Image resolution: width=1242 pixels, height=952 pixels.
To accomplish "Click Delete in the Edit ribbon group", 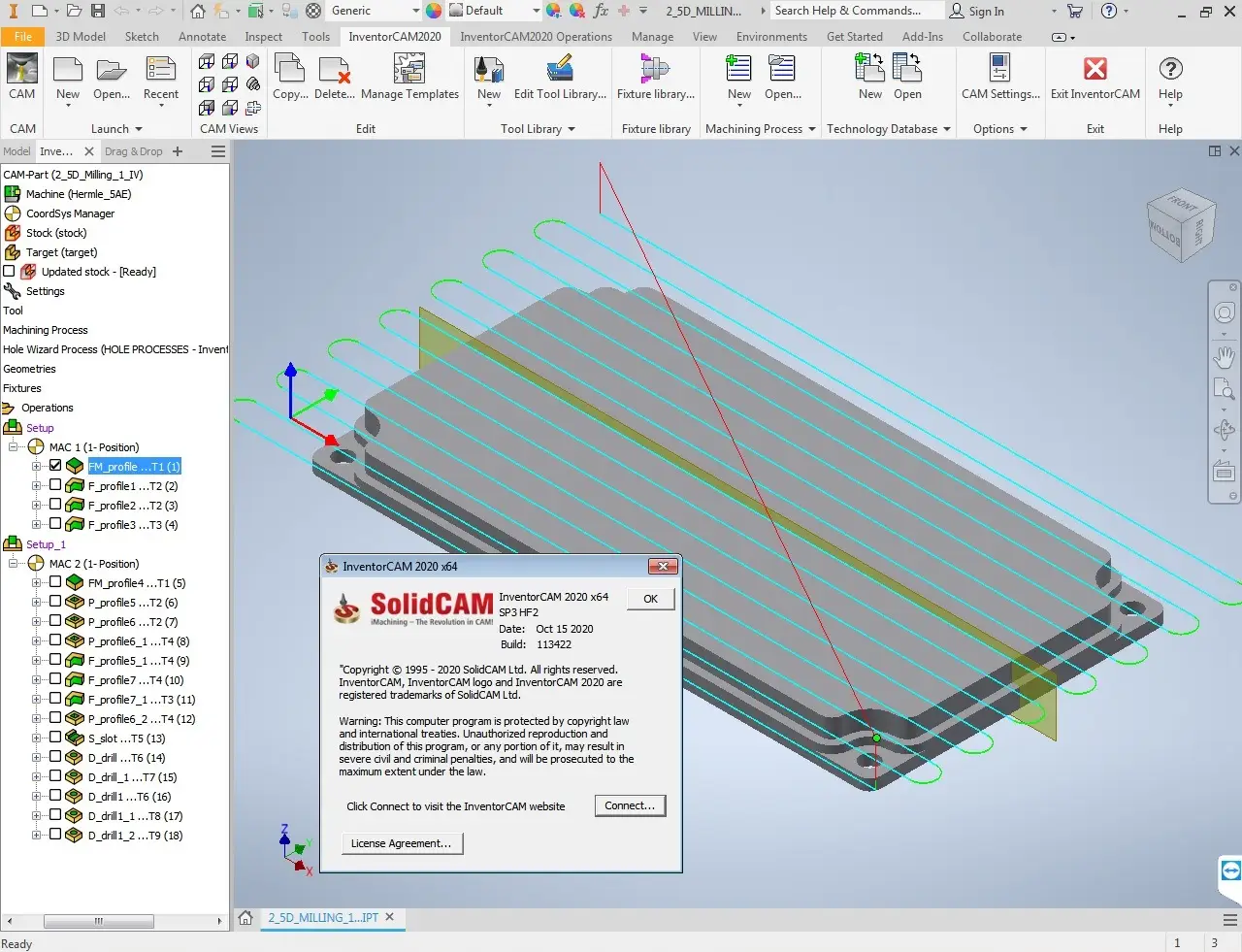I will (334, 78).
